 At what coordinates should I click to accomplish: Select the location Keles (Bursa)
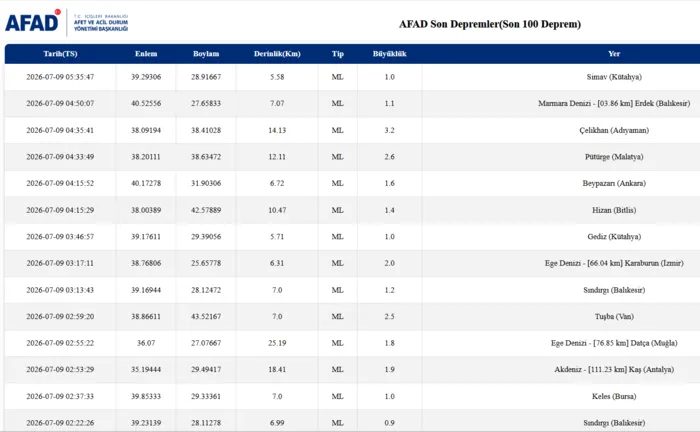click(x=614, y=396)
